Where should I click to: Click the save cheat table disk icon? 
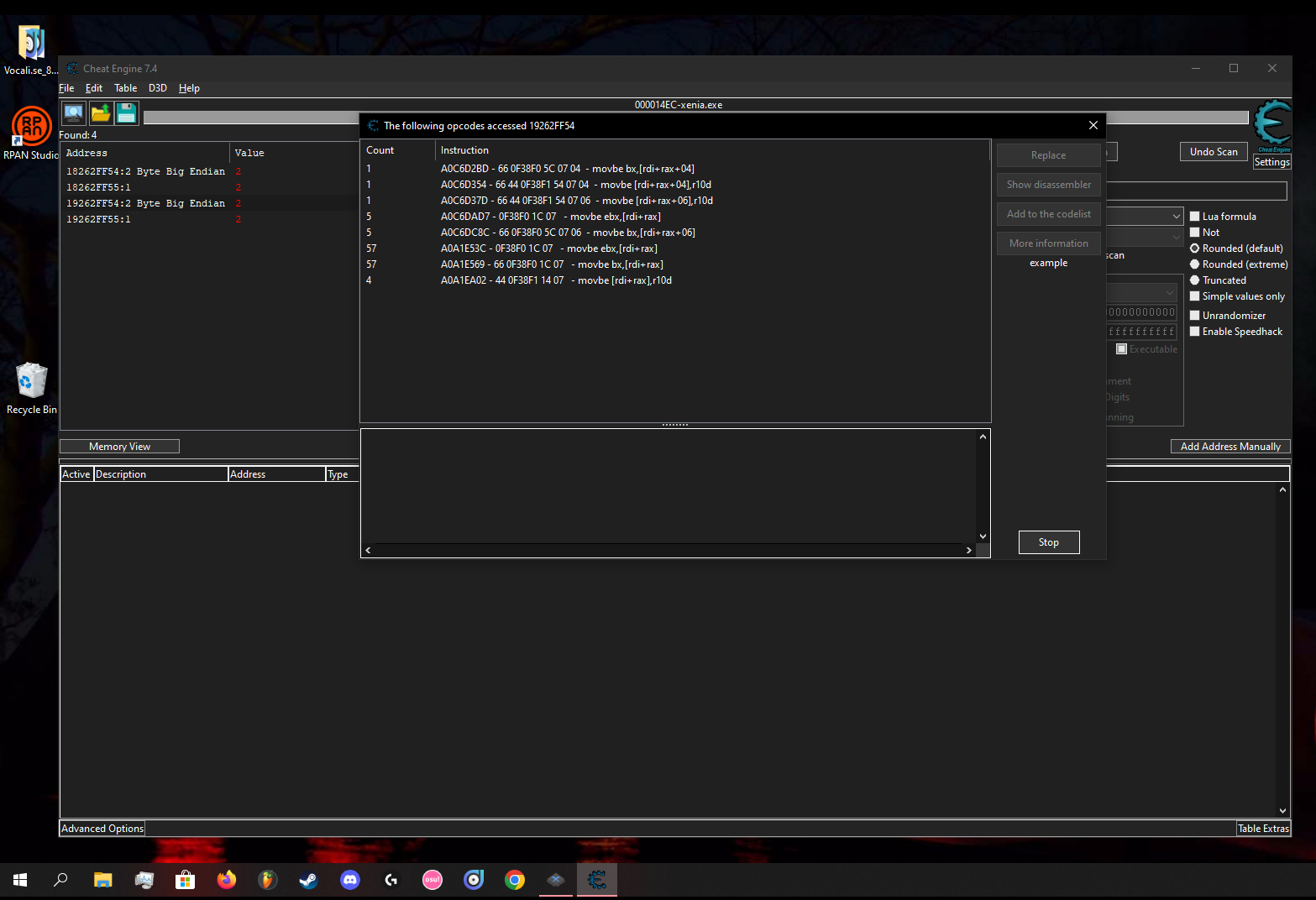pos(126,112)
